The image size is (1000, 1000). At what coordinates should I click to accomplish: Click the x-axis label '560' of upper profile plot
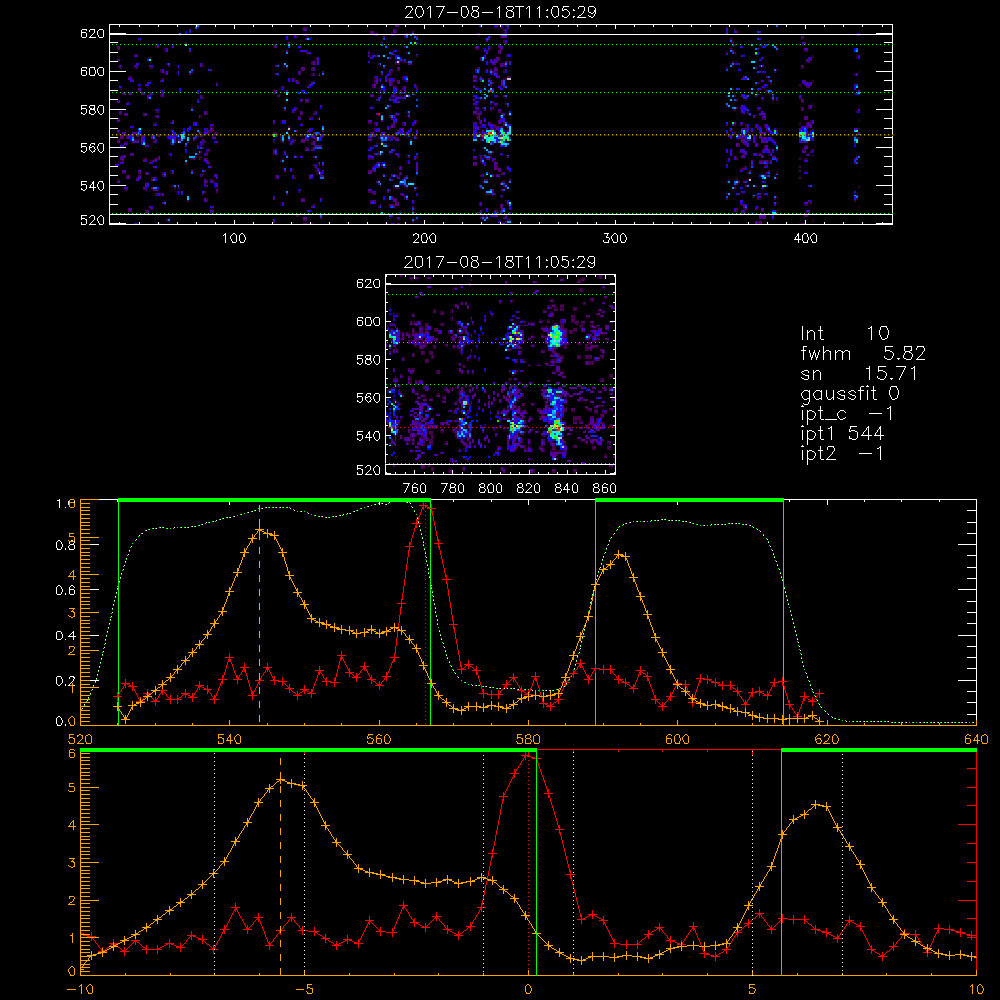379,739
